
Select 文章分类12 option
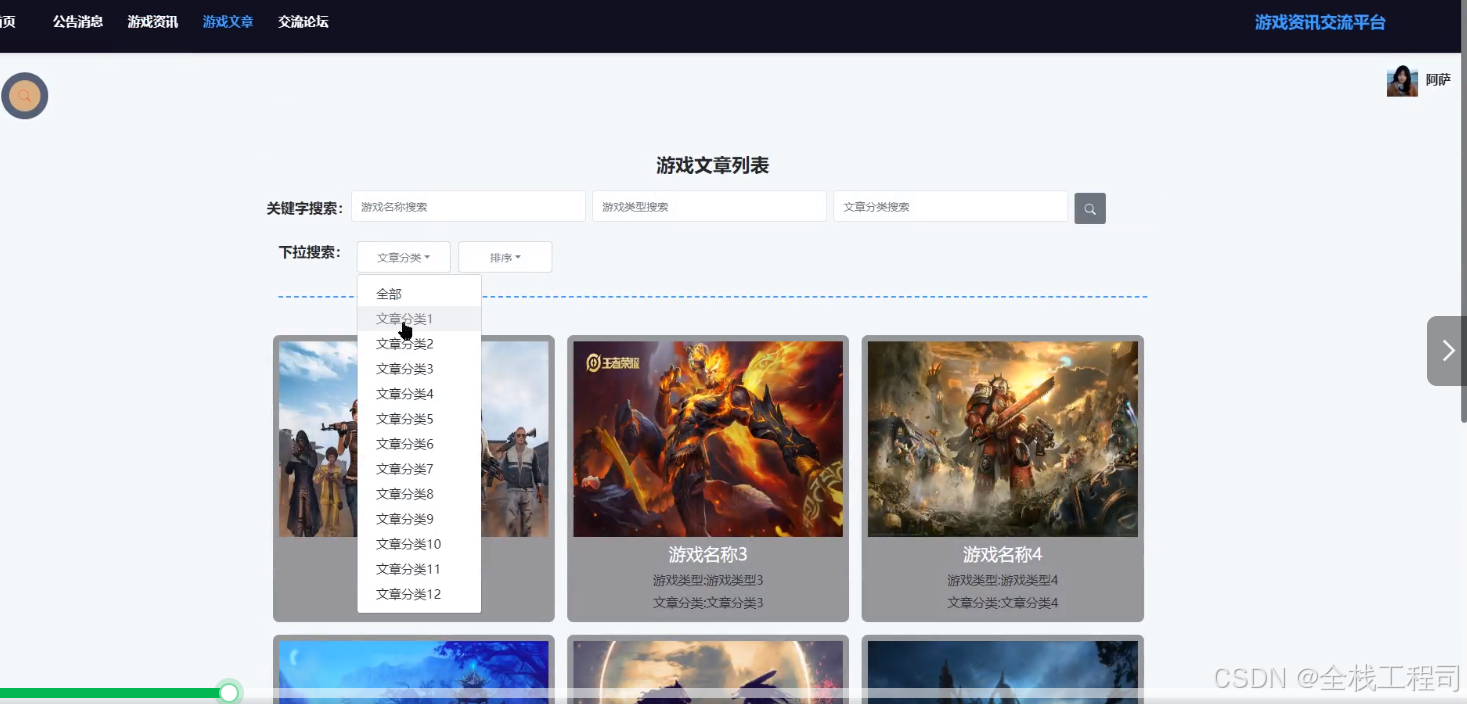click(419, 594)
